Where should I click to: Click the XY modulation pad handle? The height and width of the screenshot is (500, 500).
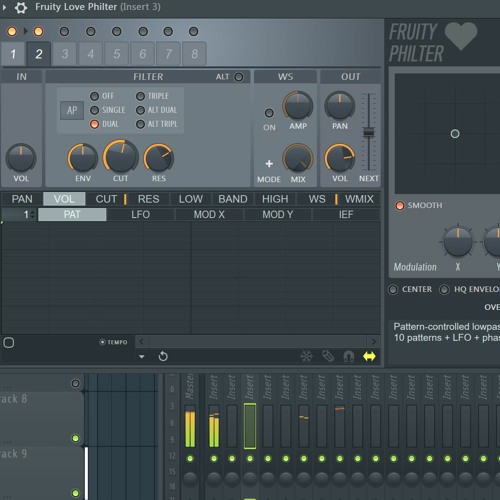pos(455,134)
